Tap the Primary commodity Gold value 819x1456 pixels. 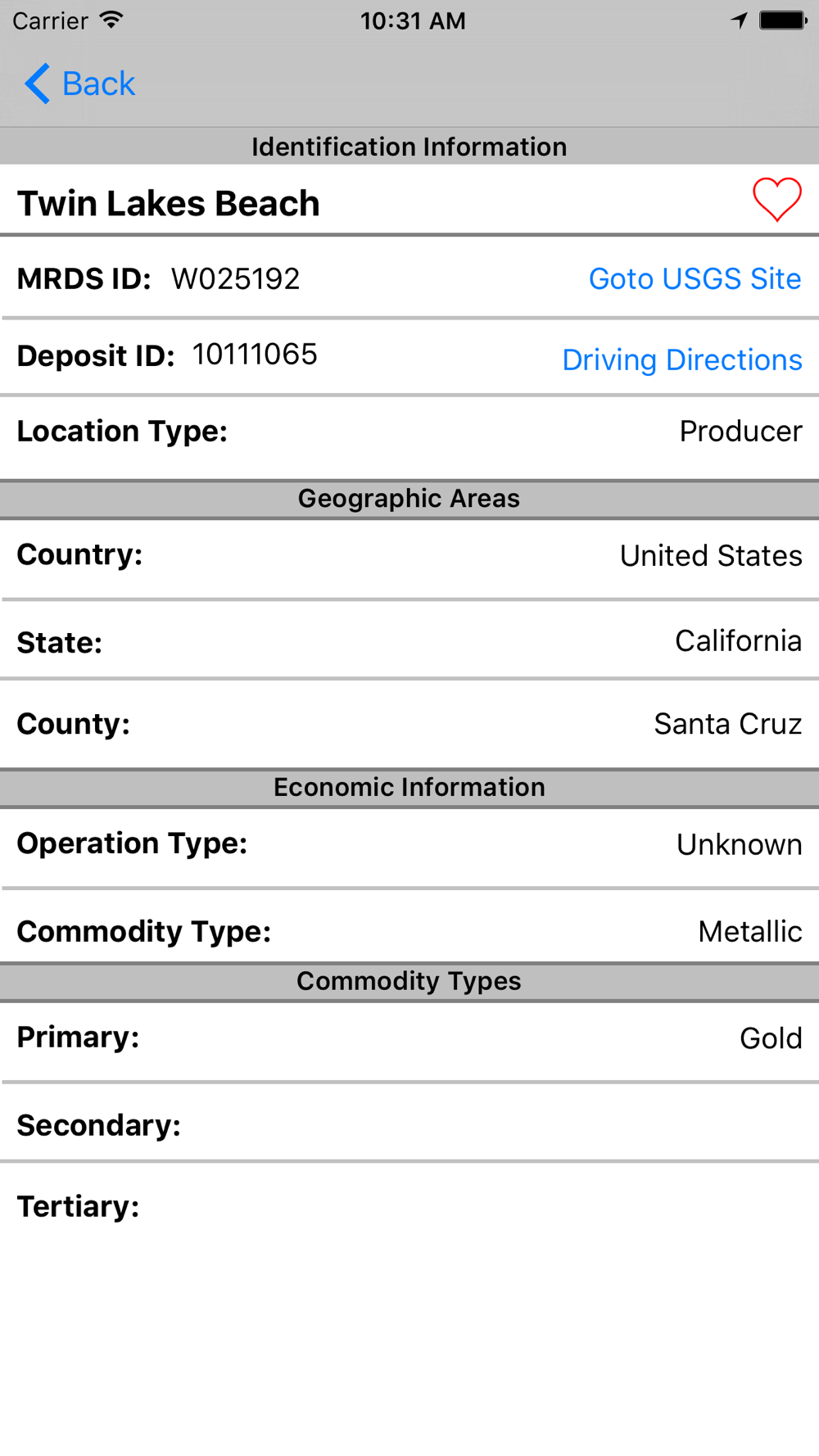(770, 1038)
